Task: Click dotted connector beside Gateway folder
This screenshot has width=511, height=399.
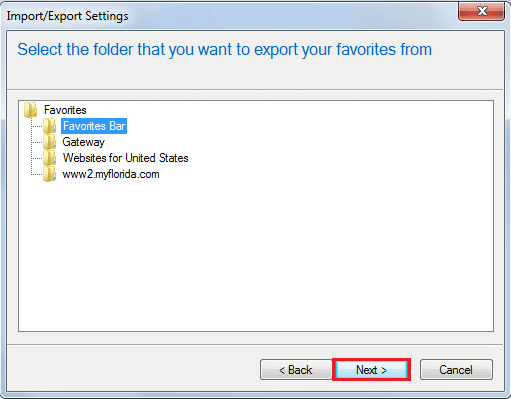Action: 37,142
